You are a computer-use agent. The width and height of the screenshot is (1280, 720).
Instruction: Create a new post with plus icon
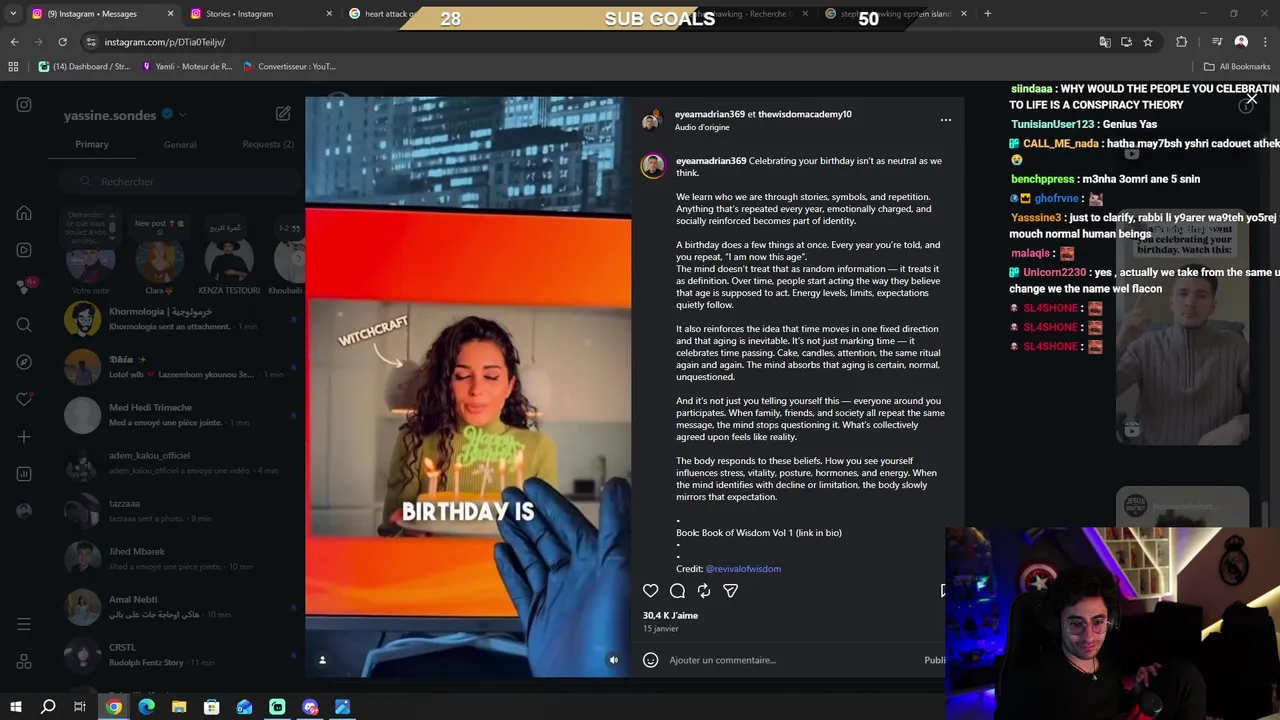tap(24, 437)
